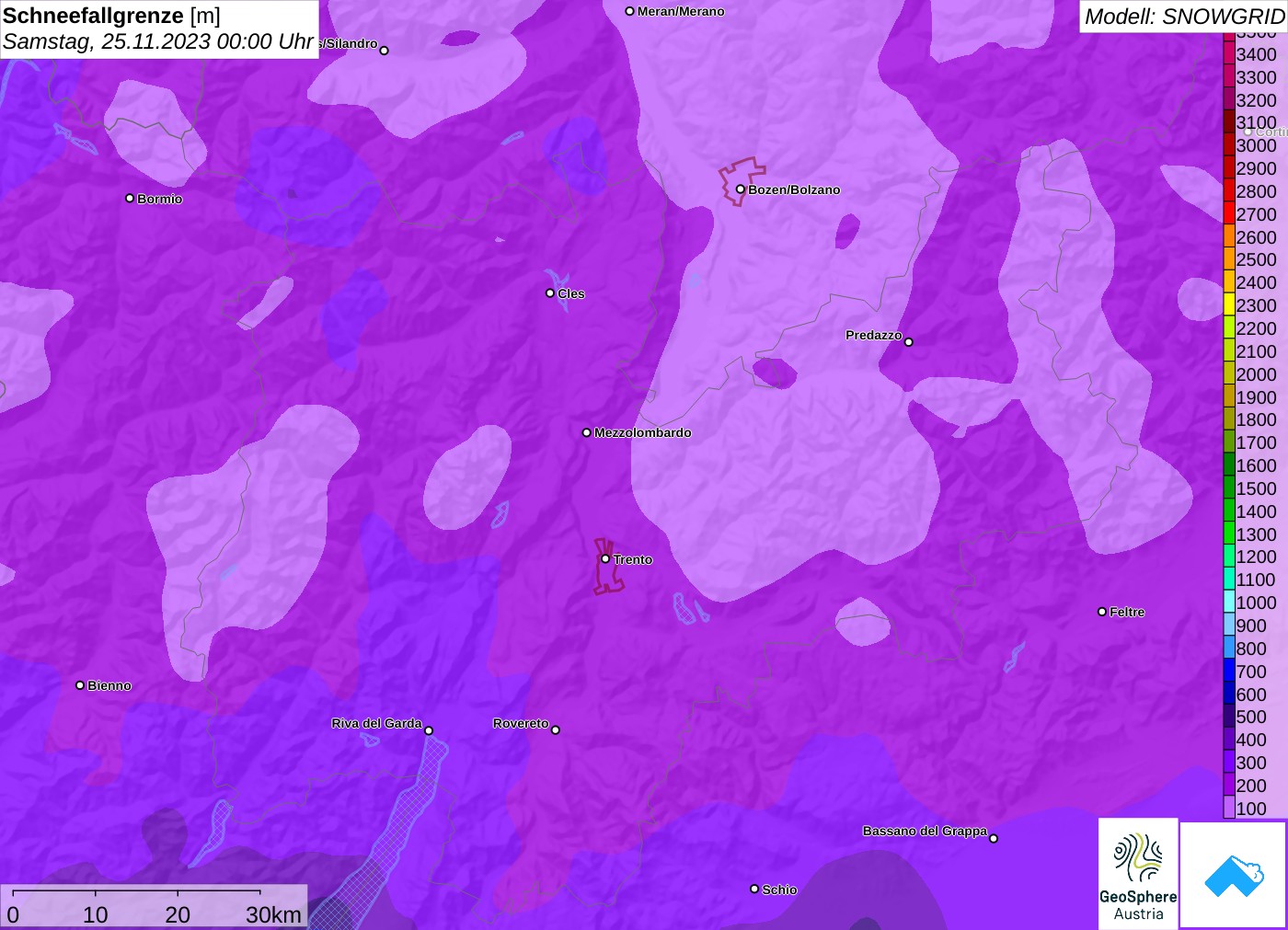Select the 400 m legend color swatch

1229,739
